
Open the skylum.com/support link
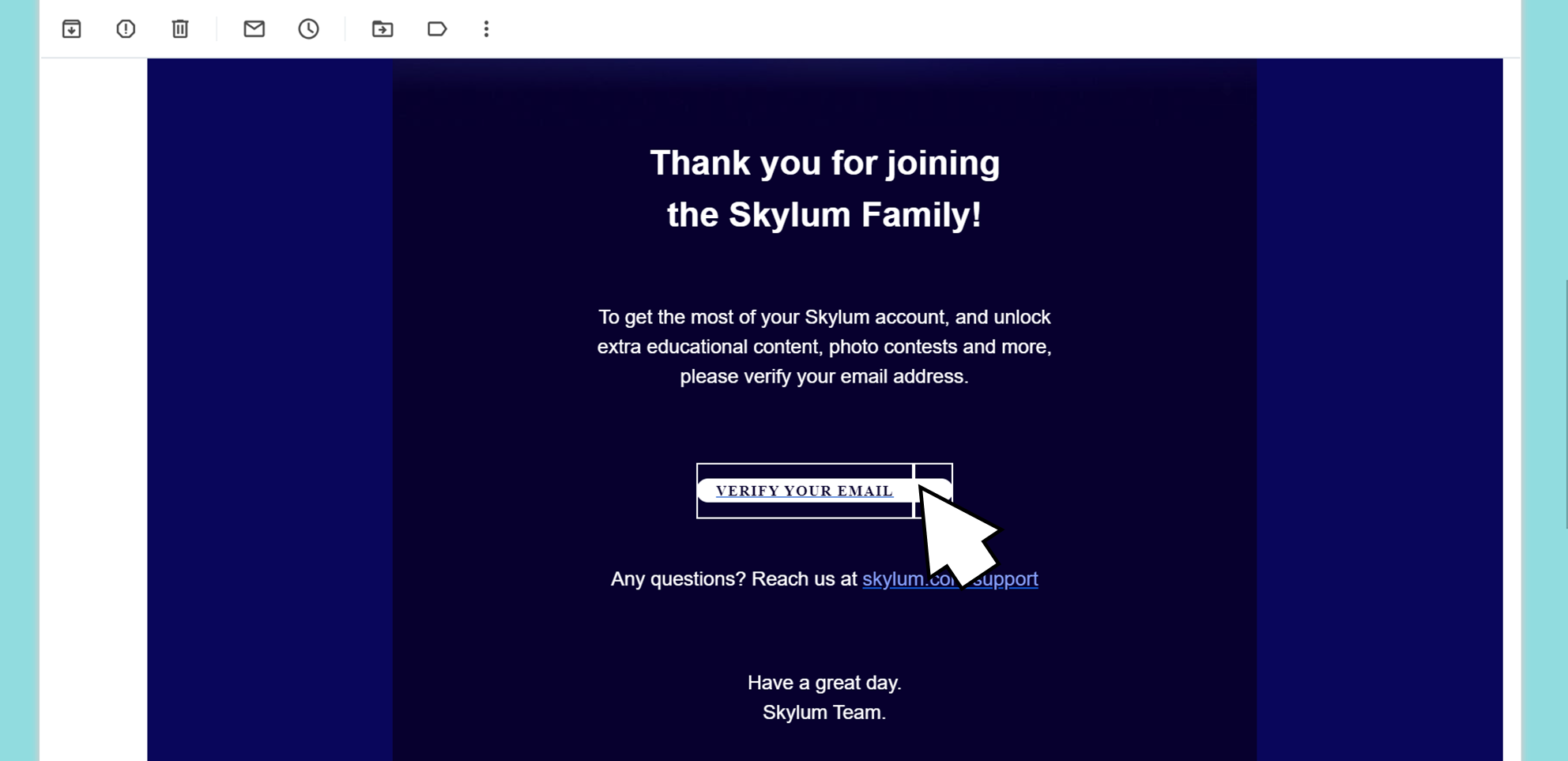[x=950, y=579]
